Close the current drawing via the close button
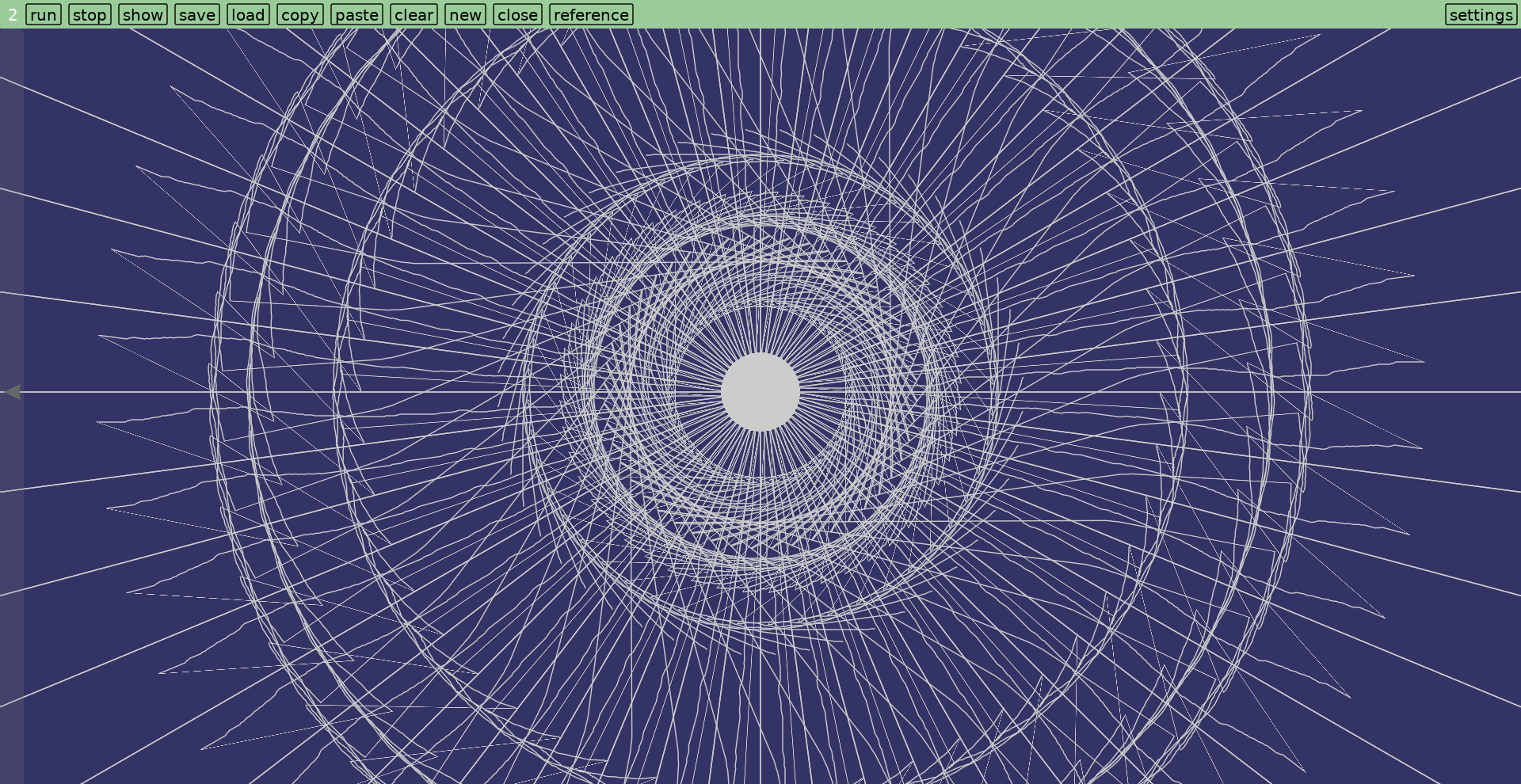Screen dimensions: 1521x784 pyautogui.click(x=517, y=14)
